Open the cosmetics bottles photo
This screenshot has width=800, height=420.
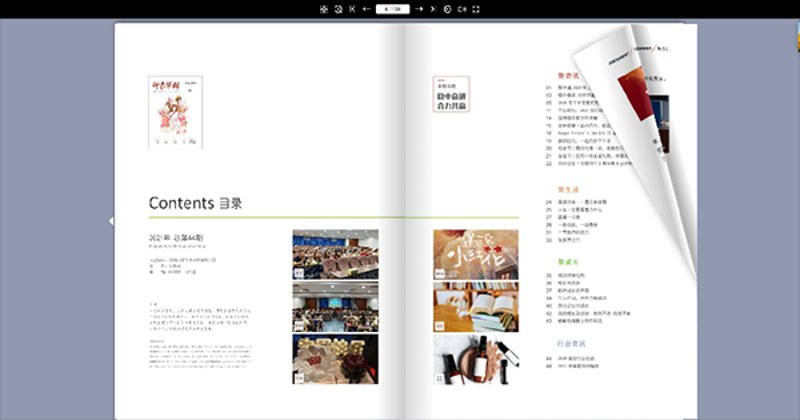[x=476, y=359]
